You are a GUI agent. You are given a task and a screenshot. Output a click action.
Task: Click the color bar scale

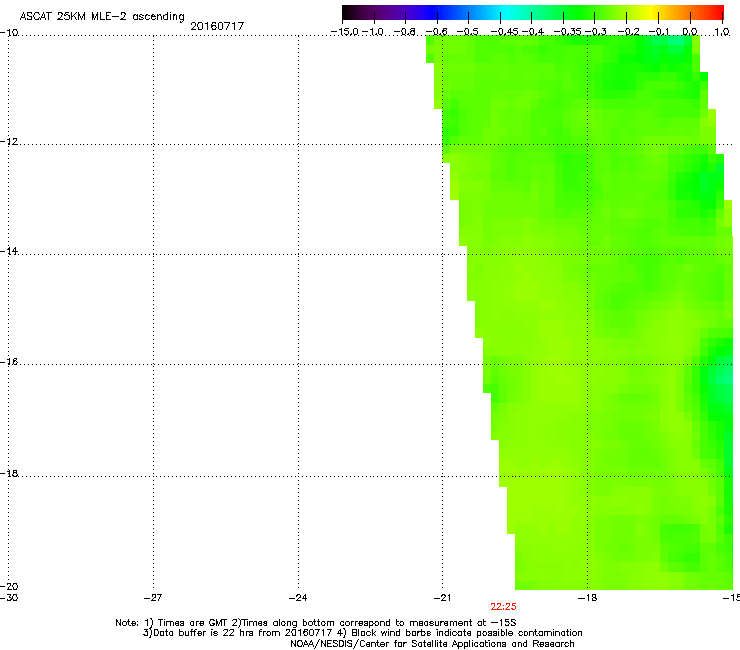(x=533, y=12)
